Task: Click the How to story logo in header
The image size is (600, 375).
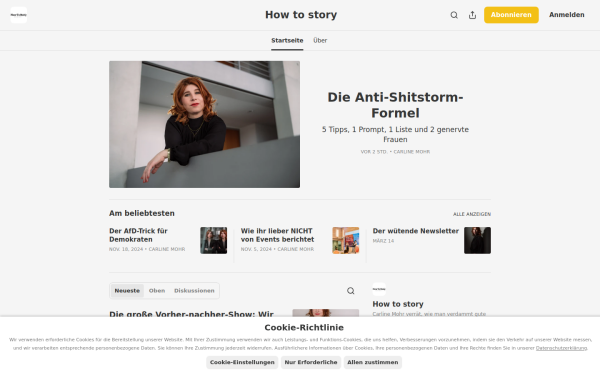Action: click(x=18, y=15)
